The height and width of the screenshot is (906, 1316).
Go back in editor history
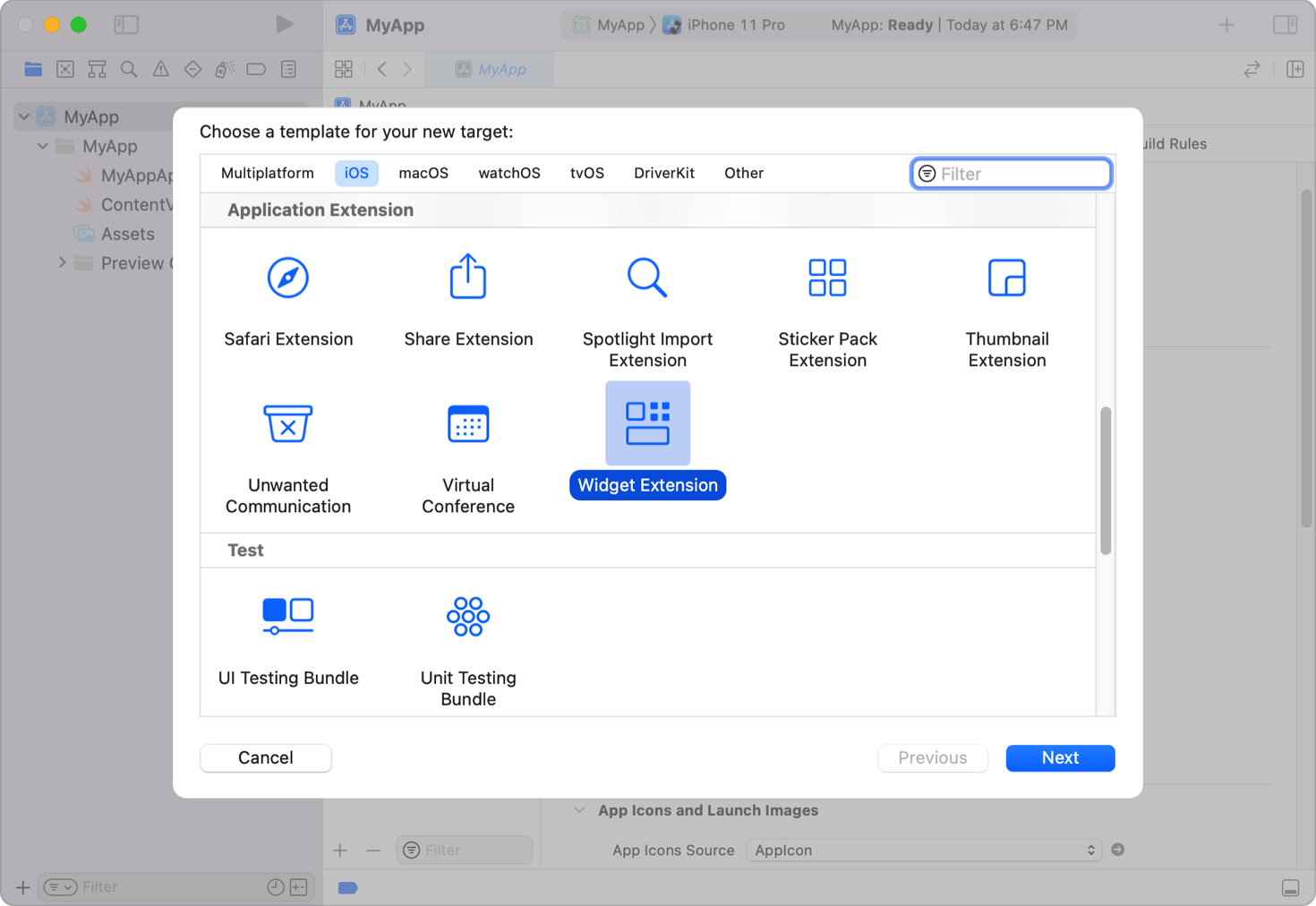tap(382, 69)
